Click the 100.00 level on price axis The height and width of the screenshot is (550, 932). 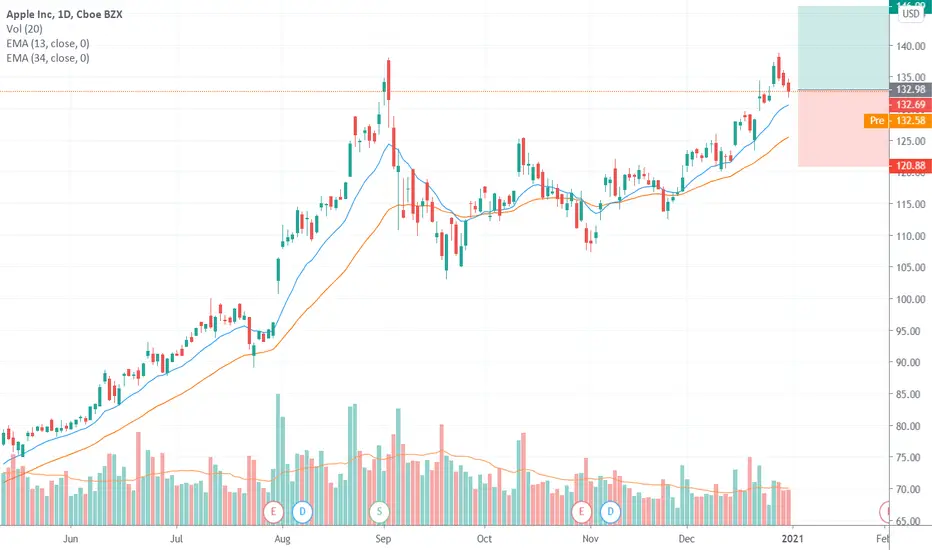click(x=911, y=299)
